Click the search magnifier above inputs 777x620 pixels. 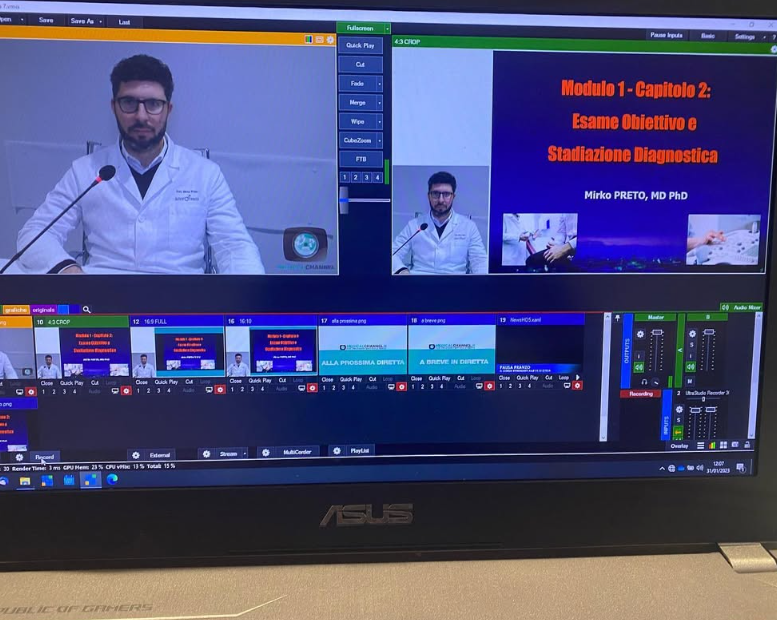[87, 310]
